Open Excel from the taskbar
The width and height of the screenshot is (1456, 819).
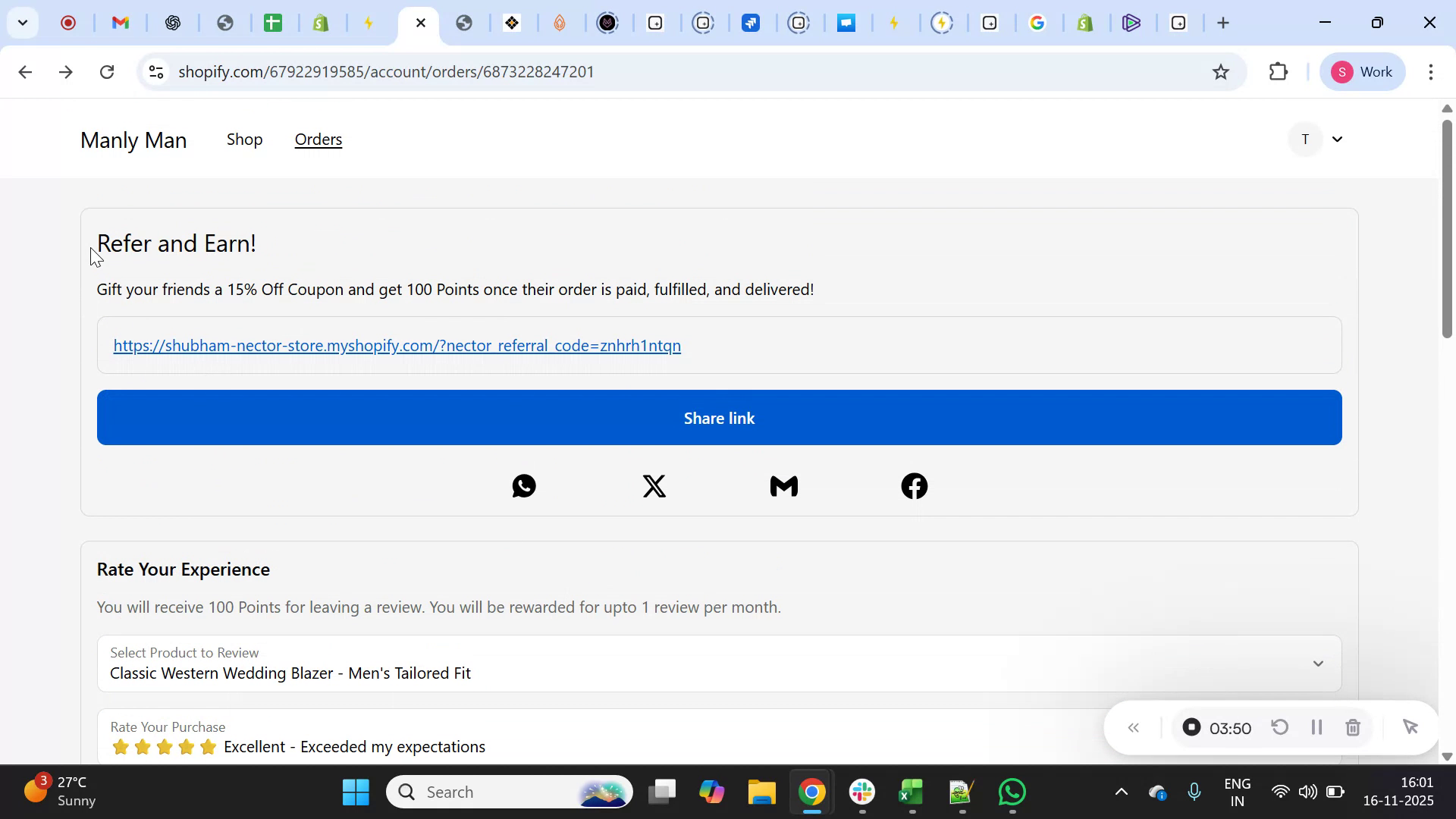(911, 791)
